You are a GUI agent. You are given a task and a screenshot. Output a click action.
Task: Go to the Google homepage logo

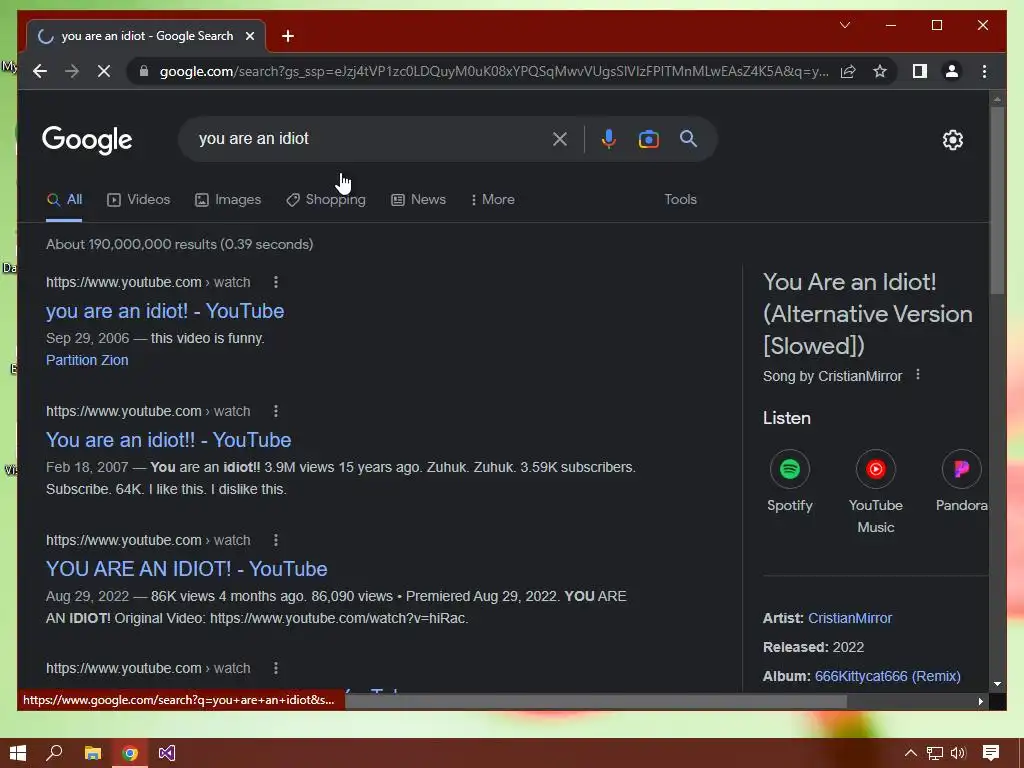(x=87, y=140)
